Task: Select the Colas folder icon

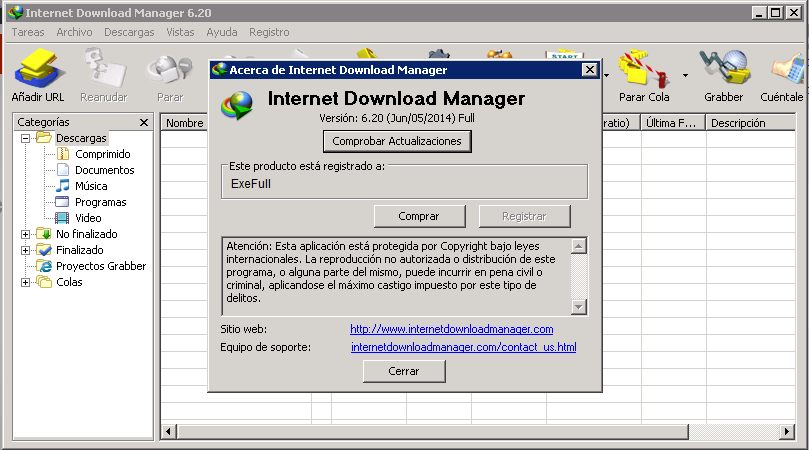Action: coord(44,282)
